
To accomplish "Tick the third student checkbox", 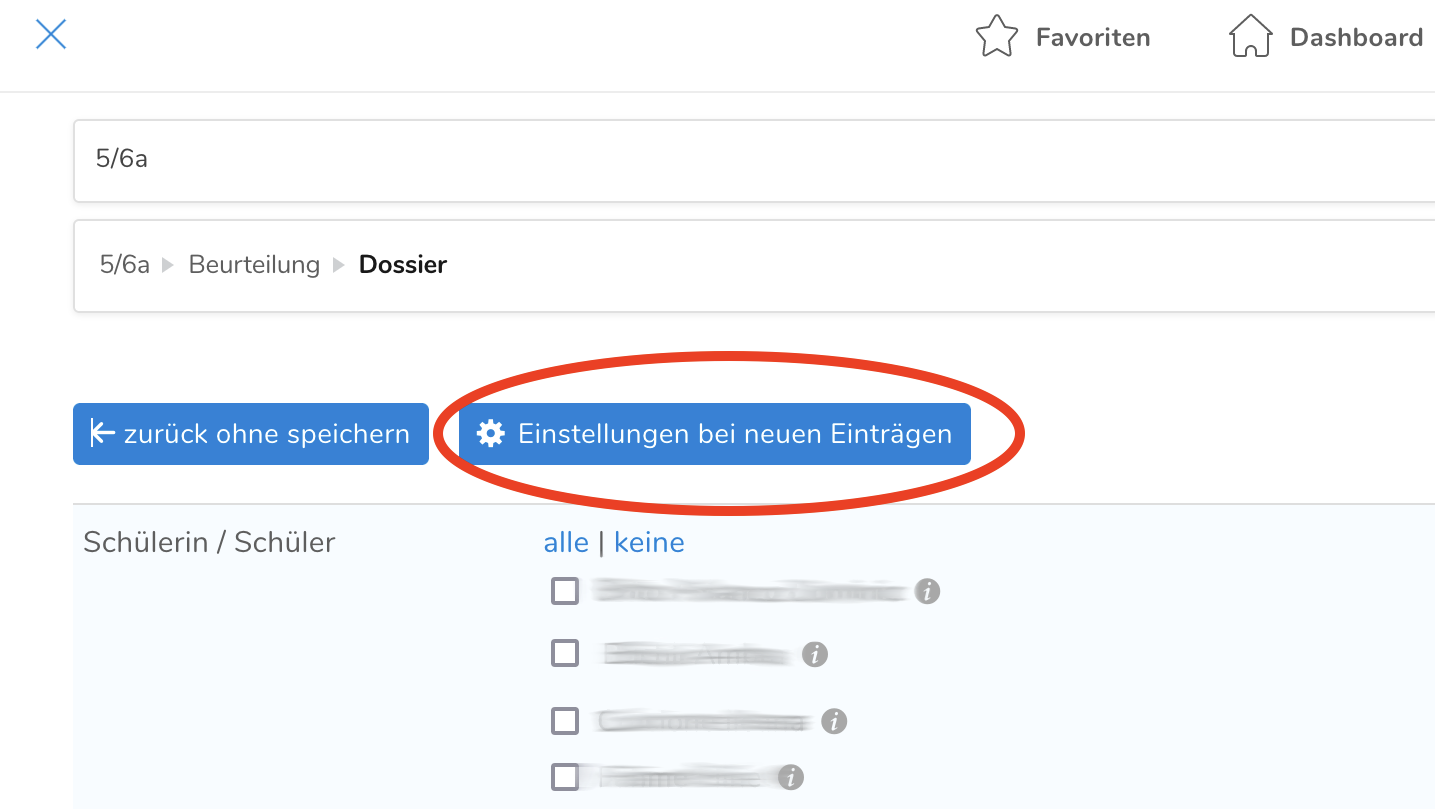I will (565, 720).
